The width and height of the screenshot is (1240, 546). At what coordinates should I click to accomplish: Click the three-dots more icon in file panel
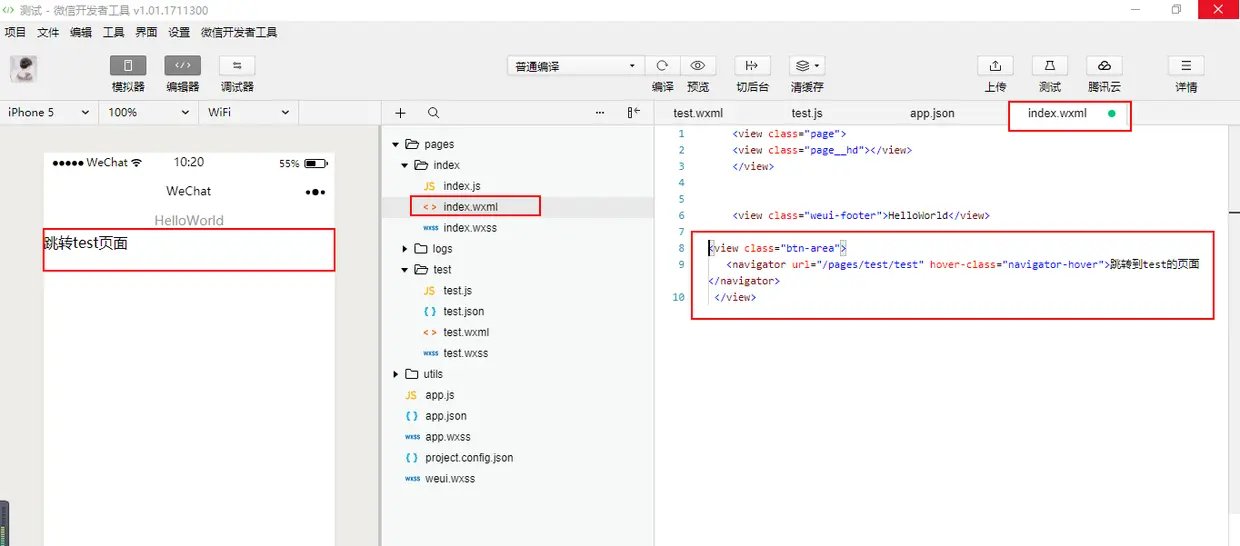(600, 113)
